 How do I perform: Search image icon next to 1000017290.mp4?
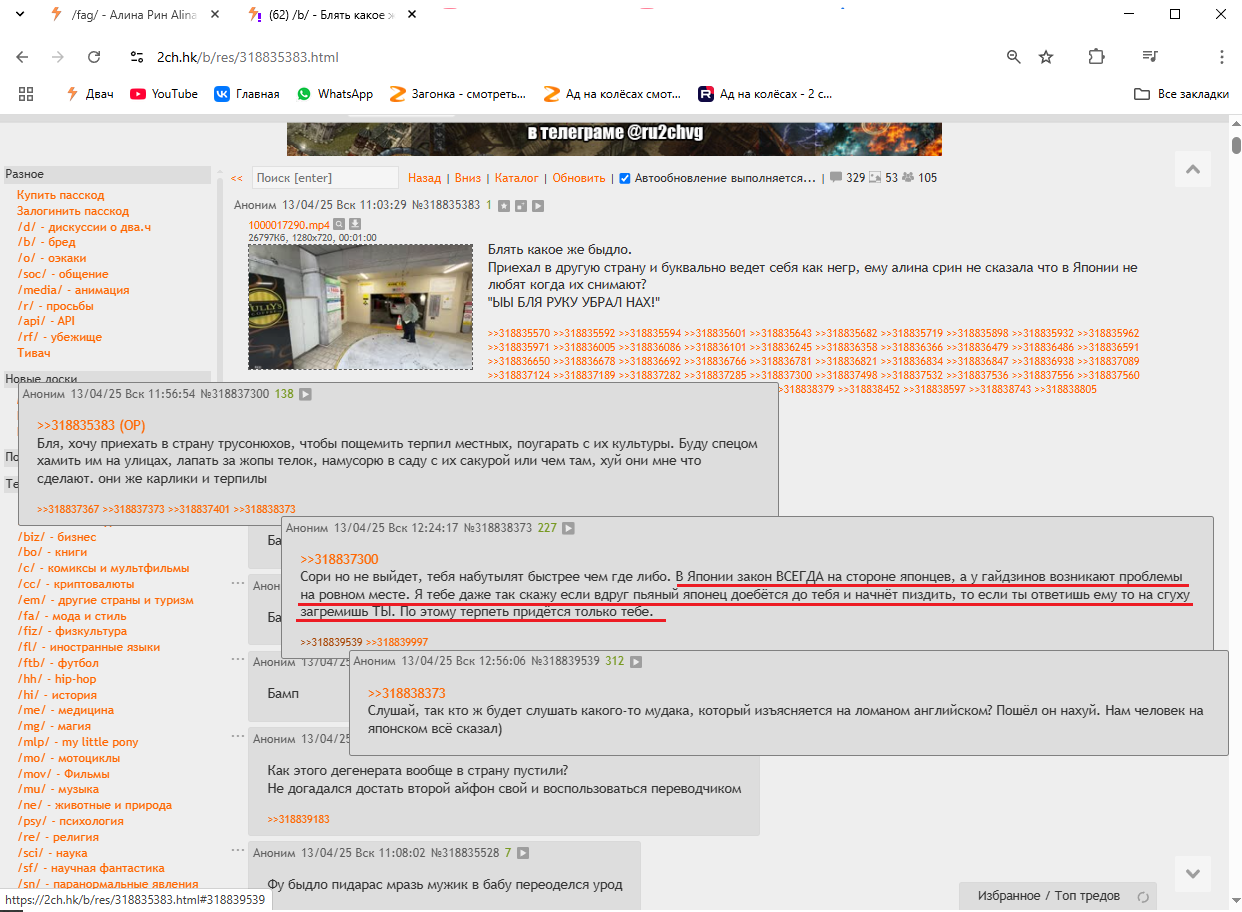tap(339, 225)
